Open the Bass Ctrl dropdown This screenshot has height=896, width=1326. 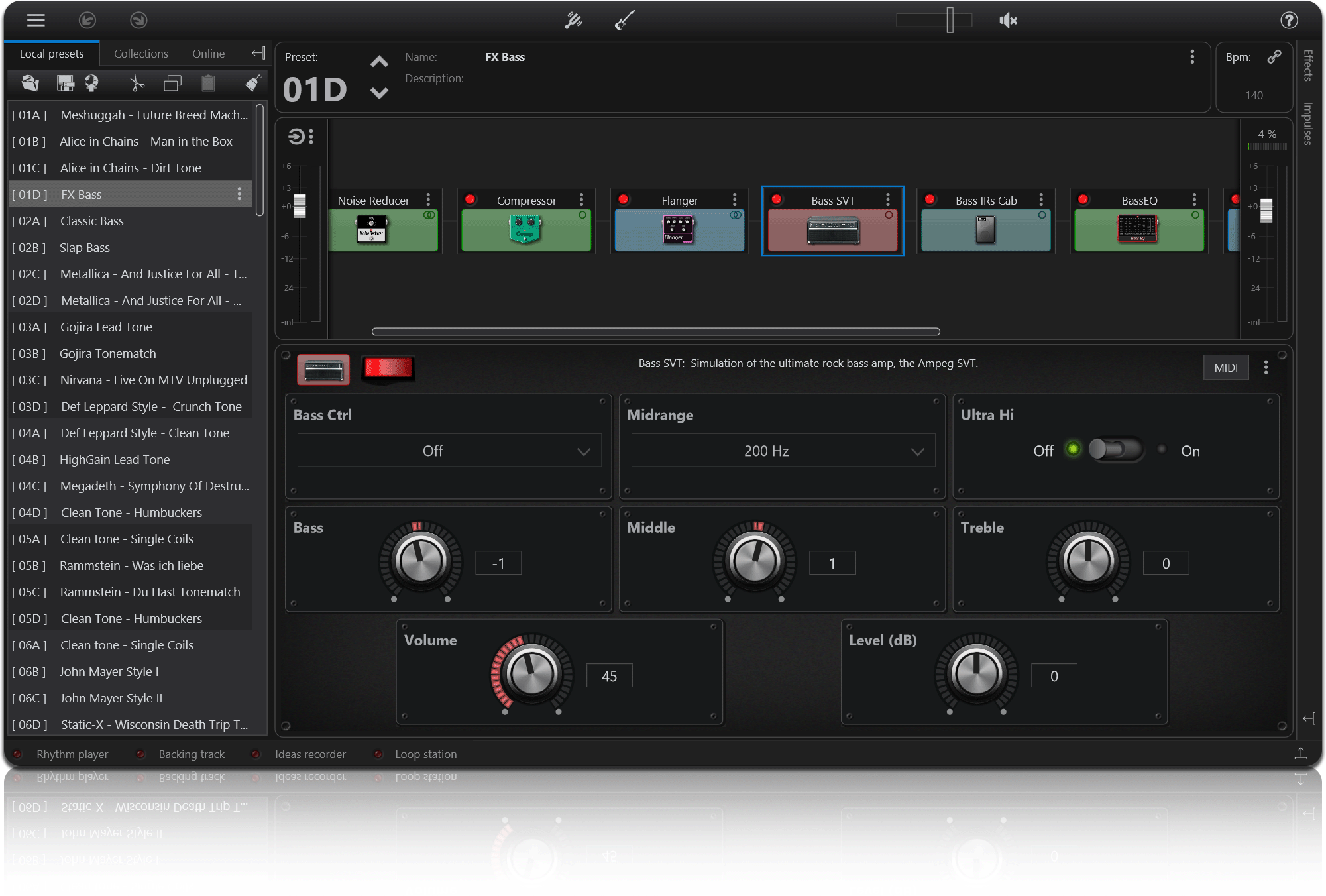[449, 451]
